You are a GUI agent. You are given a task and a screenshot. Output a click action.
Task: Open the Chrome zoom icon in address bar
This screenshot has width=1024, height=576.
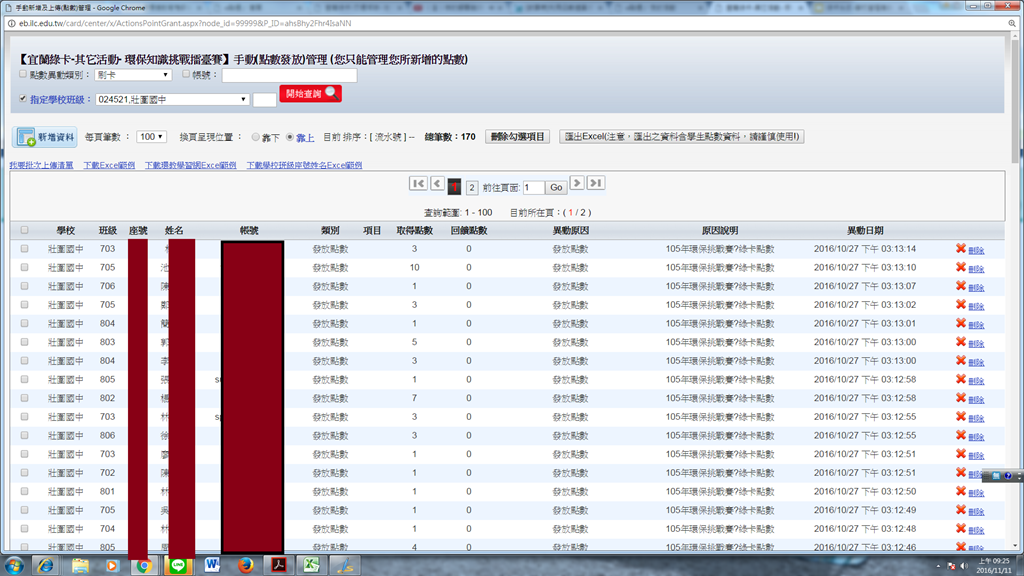click(x=1012, y=23)
